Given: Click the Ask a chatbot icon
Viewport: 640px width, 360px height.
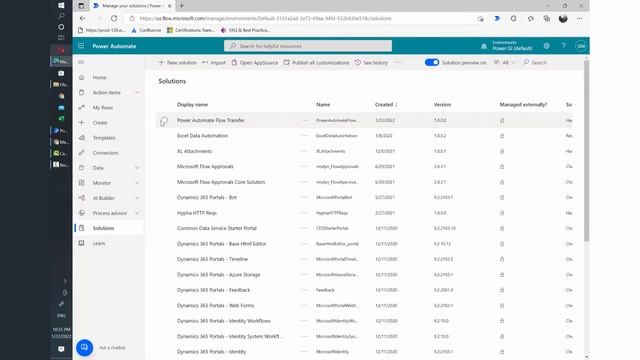Looking at the screenshot, I should [x=84, y=347].
